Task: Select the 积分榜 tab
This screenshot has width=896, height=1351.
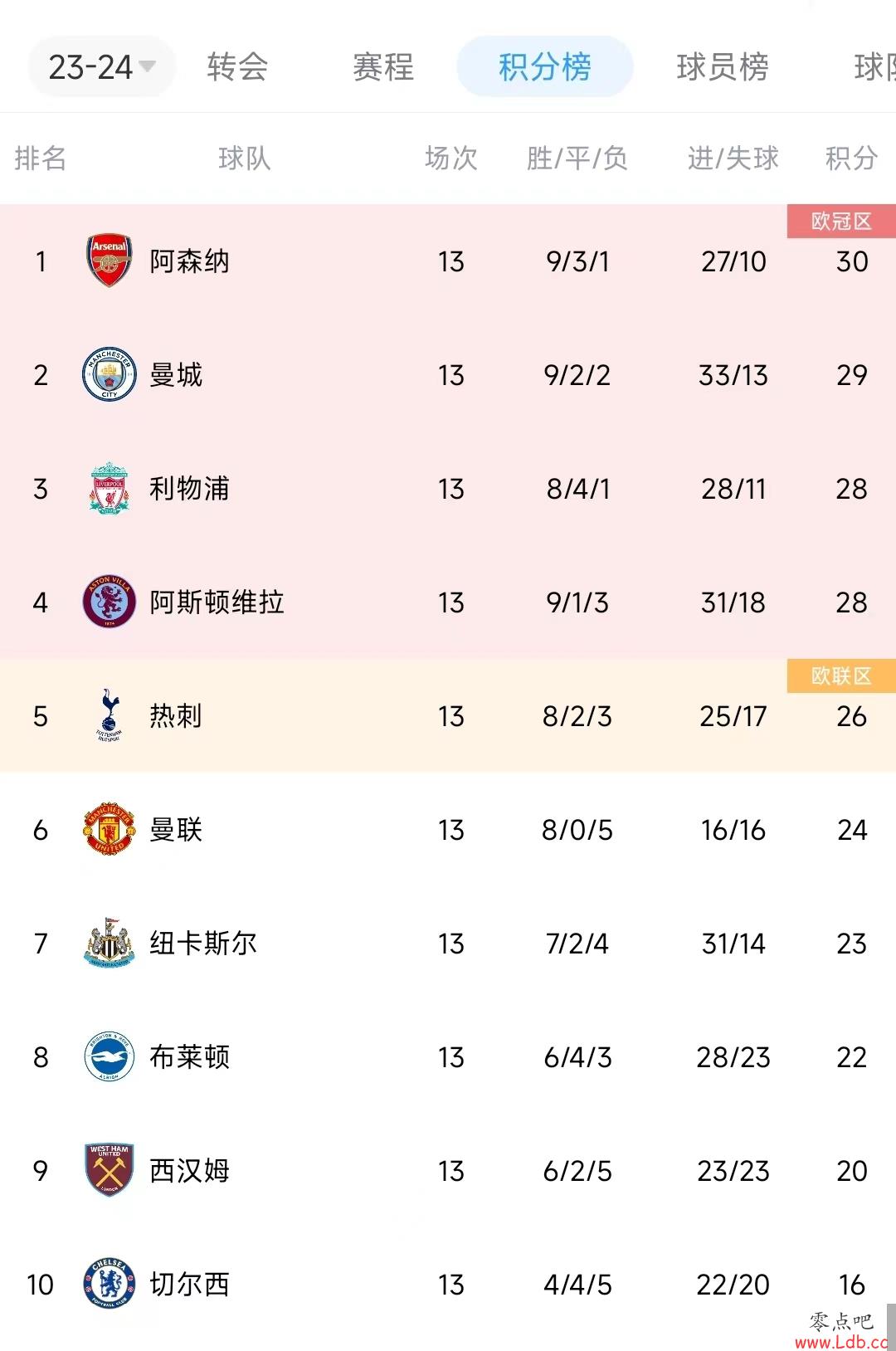Action: (x=545, y=66)
